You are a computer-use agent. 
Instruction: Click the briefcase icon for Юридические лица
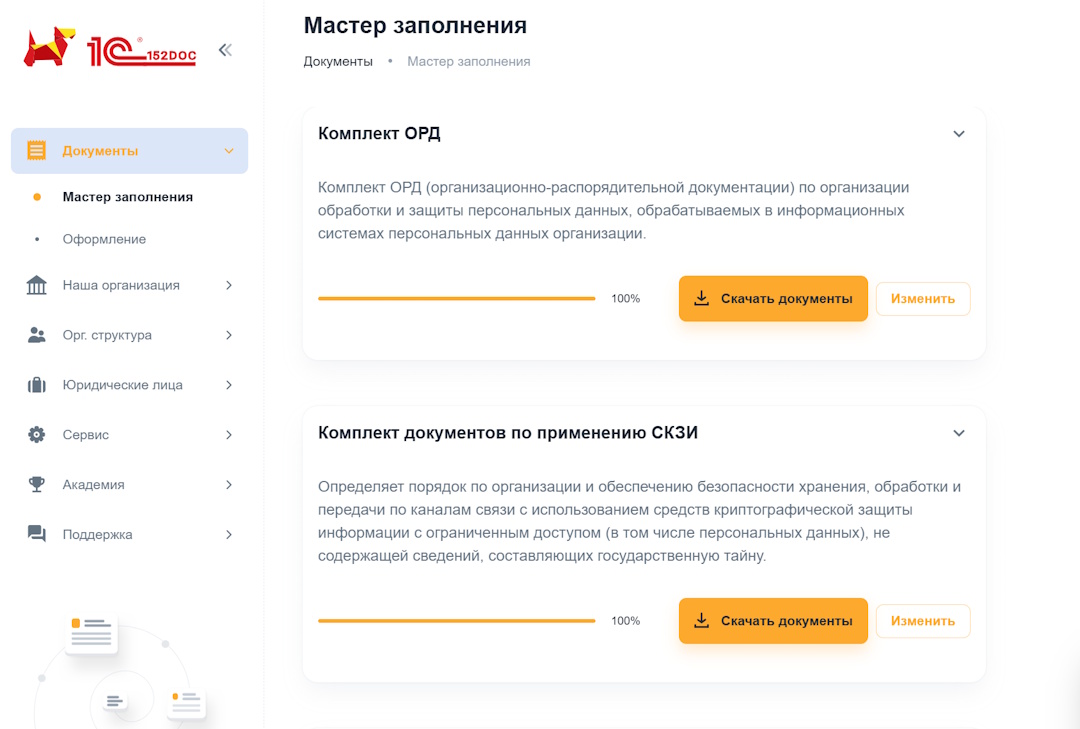(x=37, y=385)
